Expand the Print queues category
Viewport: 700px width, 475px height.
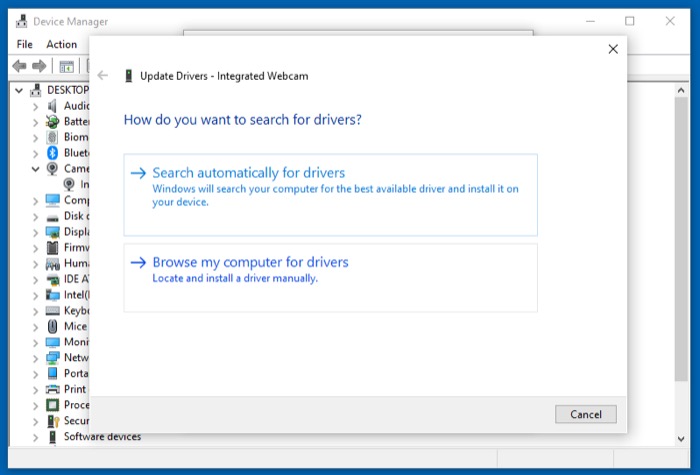coord(35,390)
